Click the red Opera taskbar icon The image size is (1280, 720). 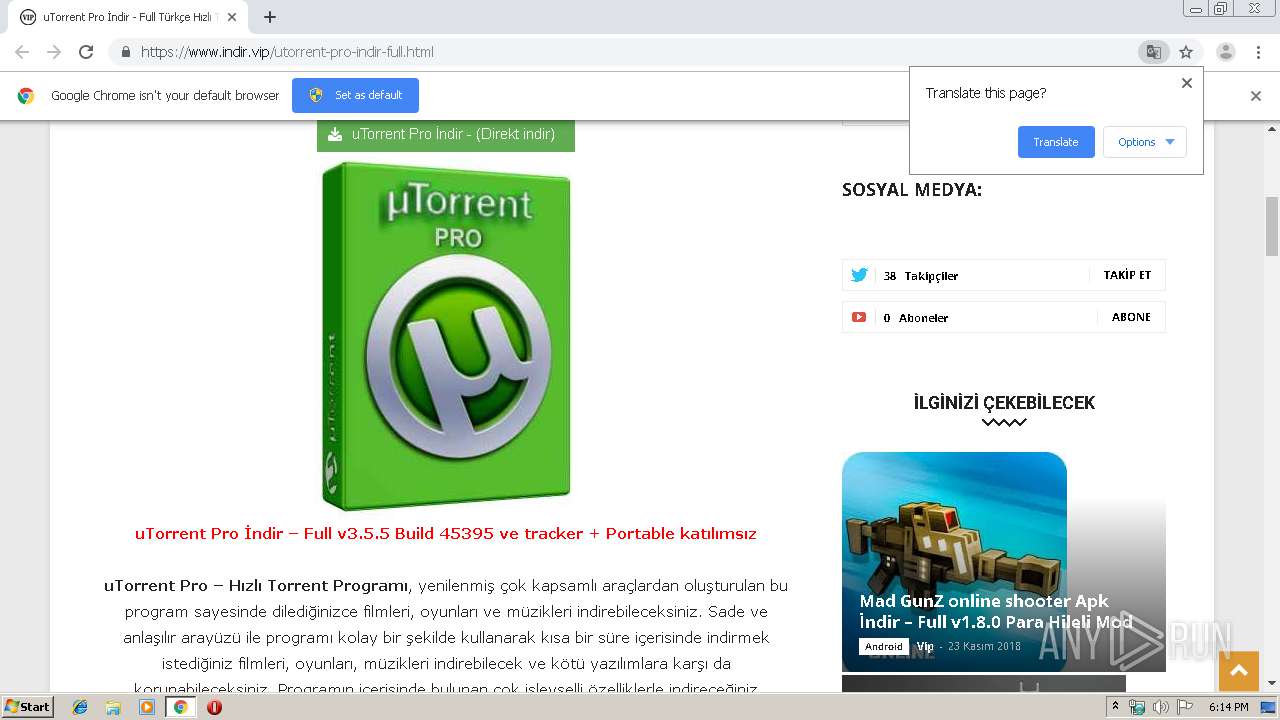(x=214, y=707)
